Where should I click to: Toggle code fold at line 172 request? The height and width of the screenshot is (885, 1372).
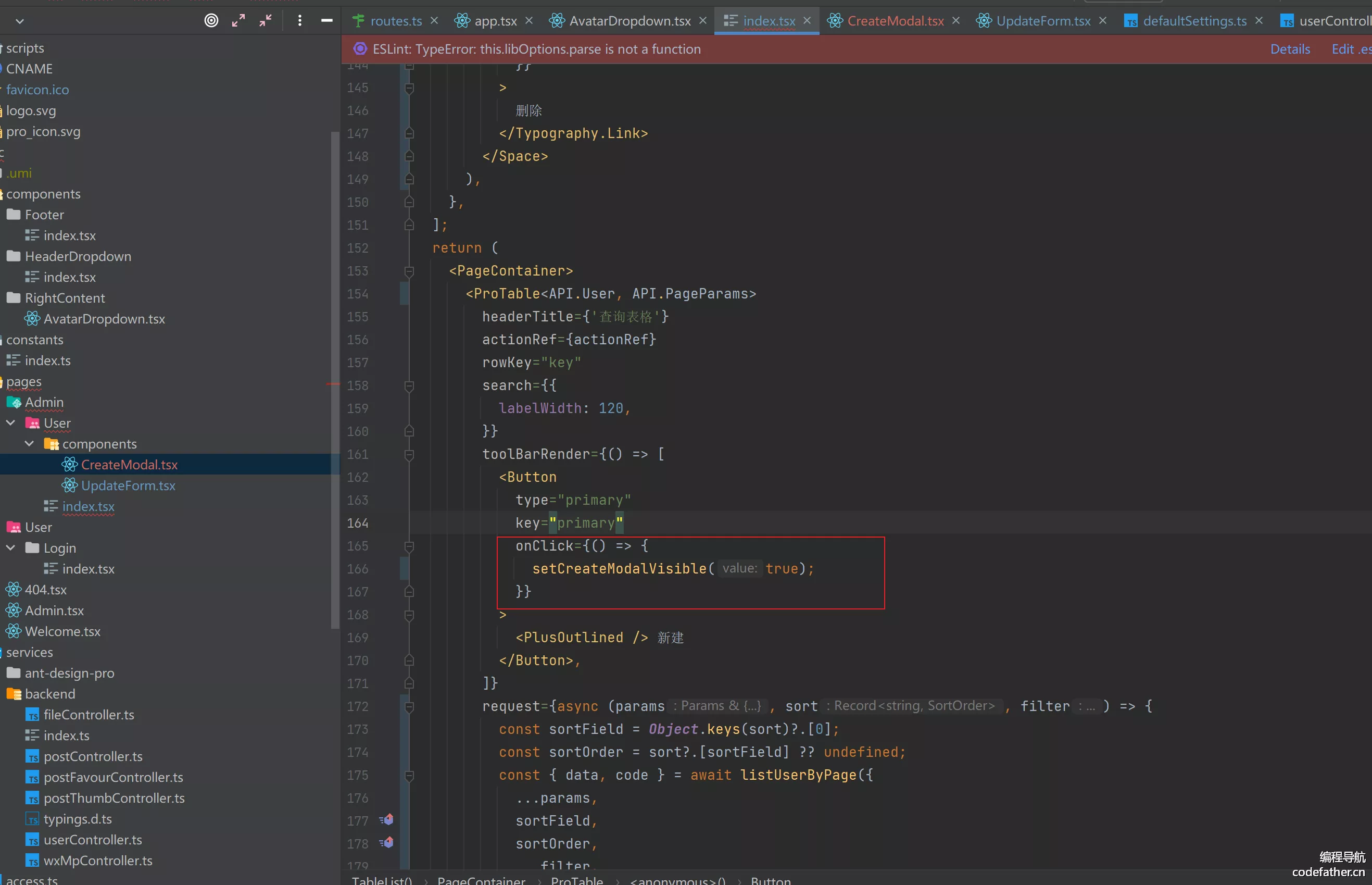pyautogui.click(x=409, y=706)
